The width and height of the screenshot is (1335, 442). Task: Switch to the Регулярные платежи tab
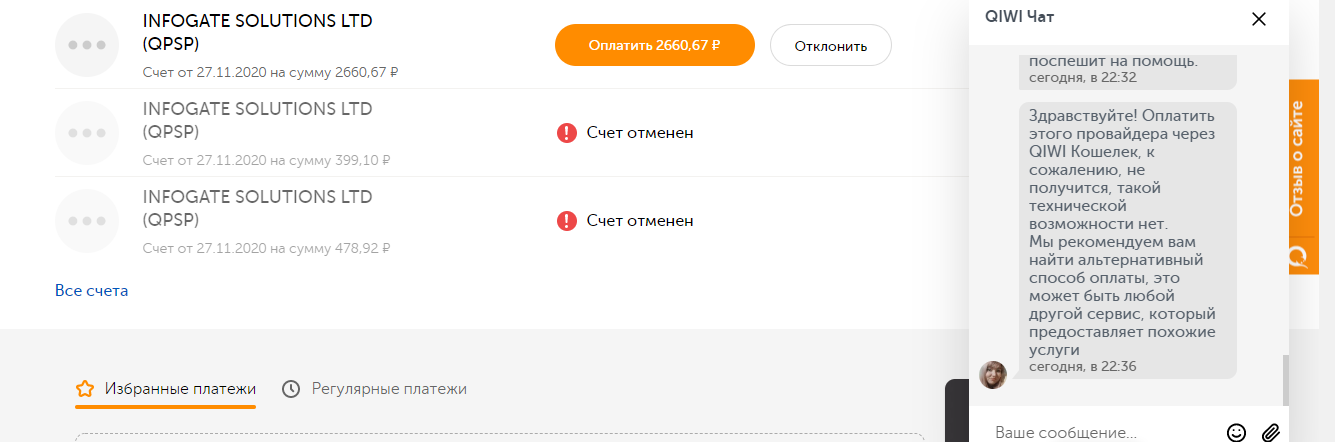tap(375, 389)
